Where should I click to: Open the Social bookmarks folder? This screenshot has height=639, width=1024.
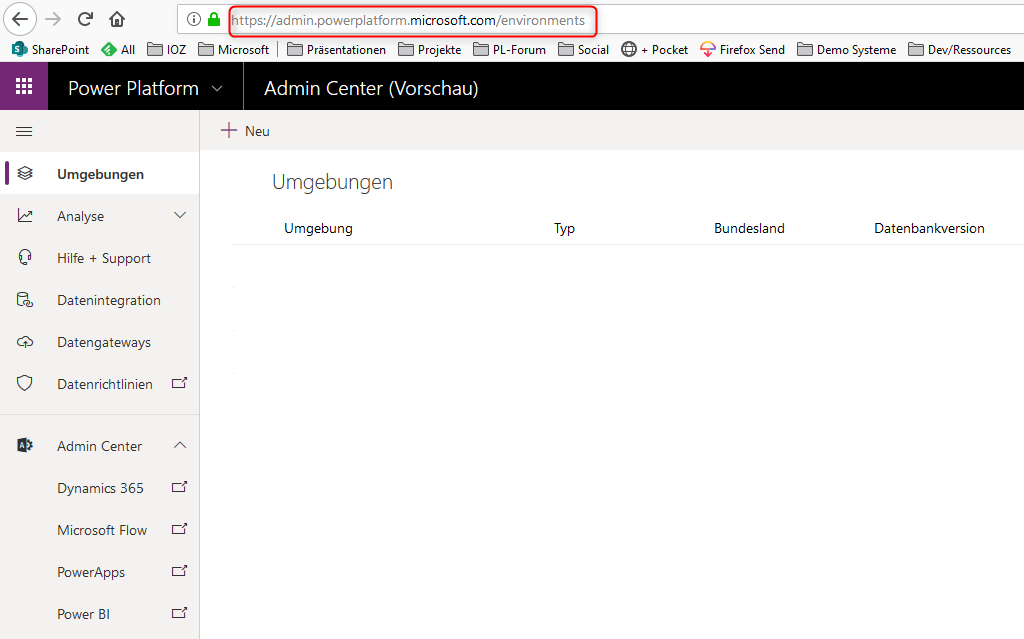(583, 50)
